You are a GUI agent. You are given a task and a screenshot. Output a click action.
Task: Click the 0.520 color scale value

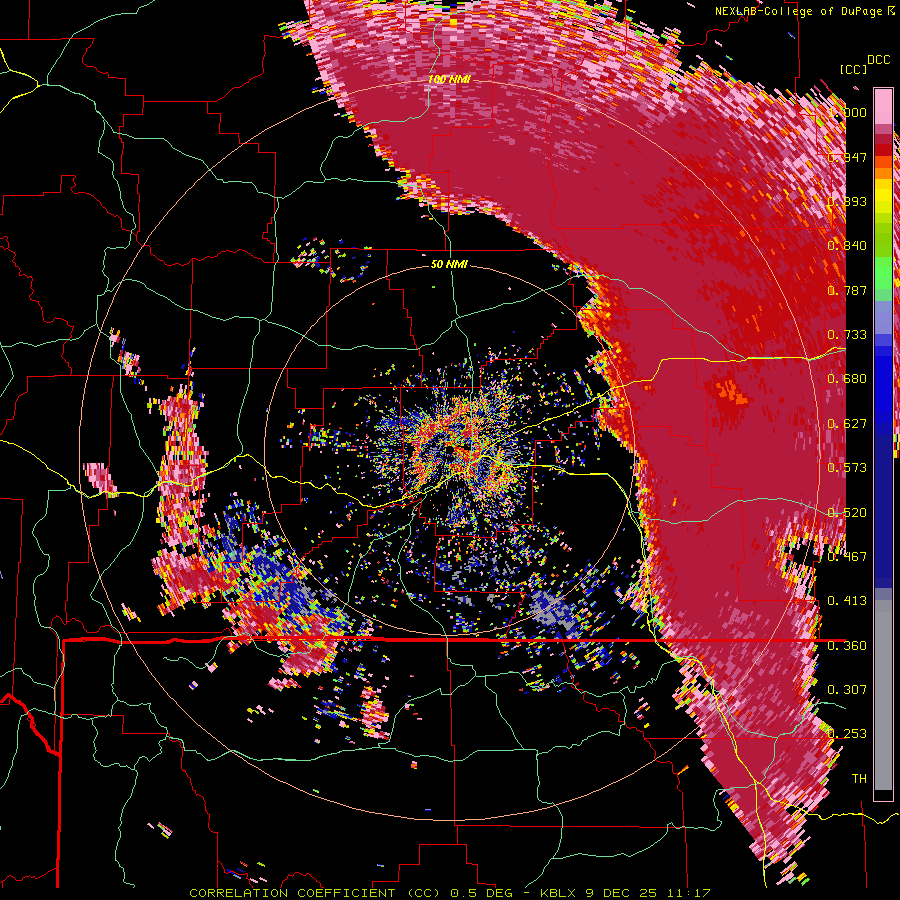pos(847,513)
